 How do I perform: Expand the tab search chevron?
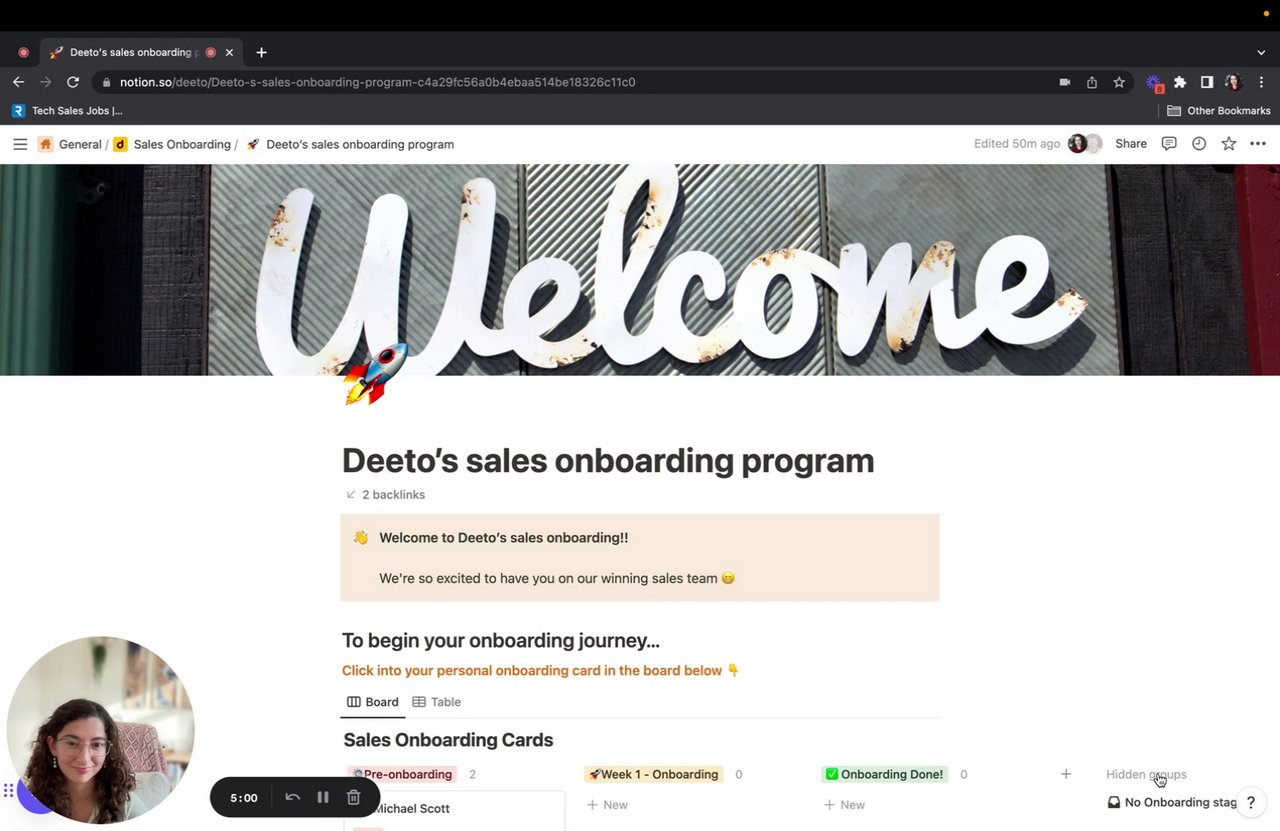pyautogui.click(x=1261, y=52)
